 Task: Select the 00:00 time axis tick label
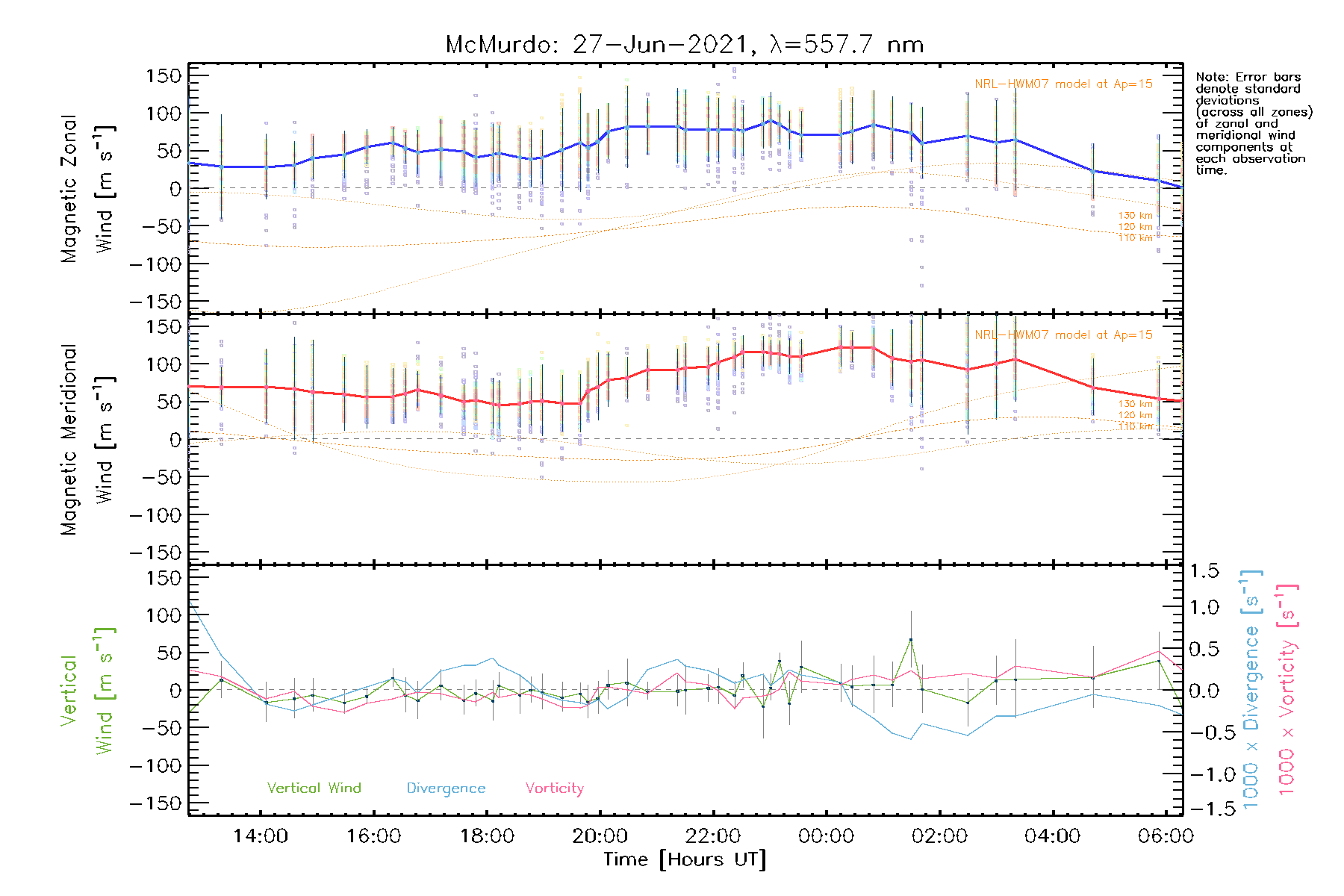[x=826, y=836]
